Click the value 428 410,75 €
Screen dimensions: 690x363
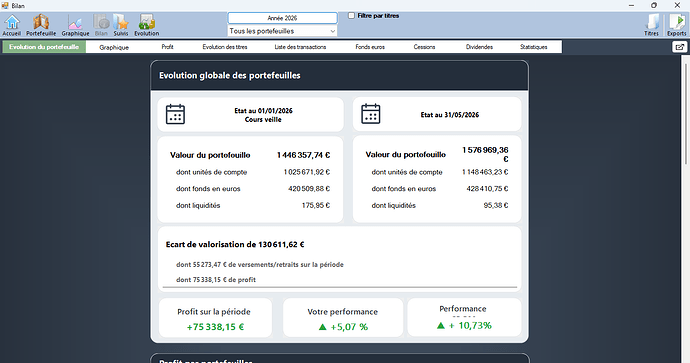point(487,189)
